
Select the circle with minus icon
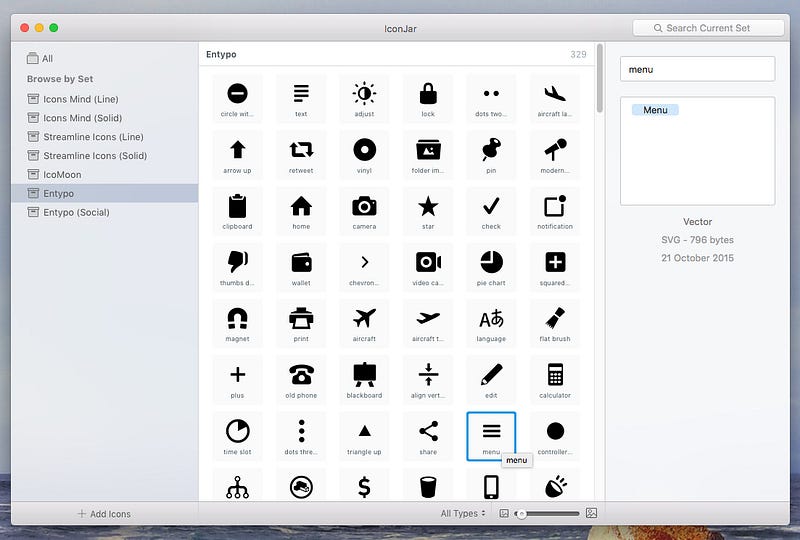237,98
